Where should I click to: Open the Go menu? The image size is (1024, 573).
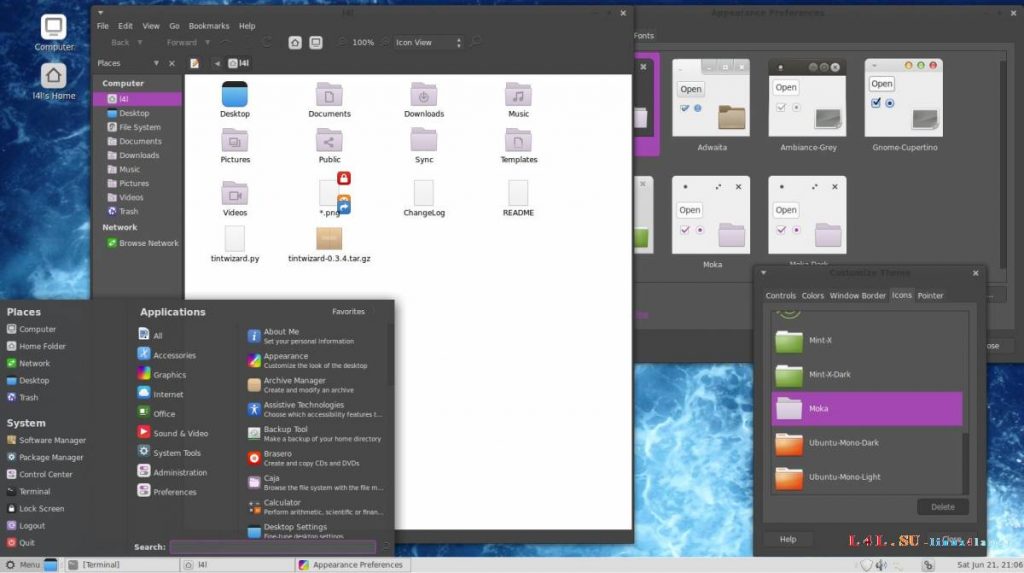click(x=174, y=26)
